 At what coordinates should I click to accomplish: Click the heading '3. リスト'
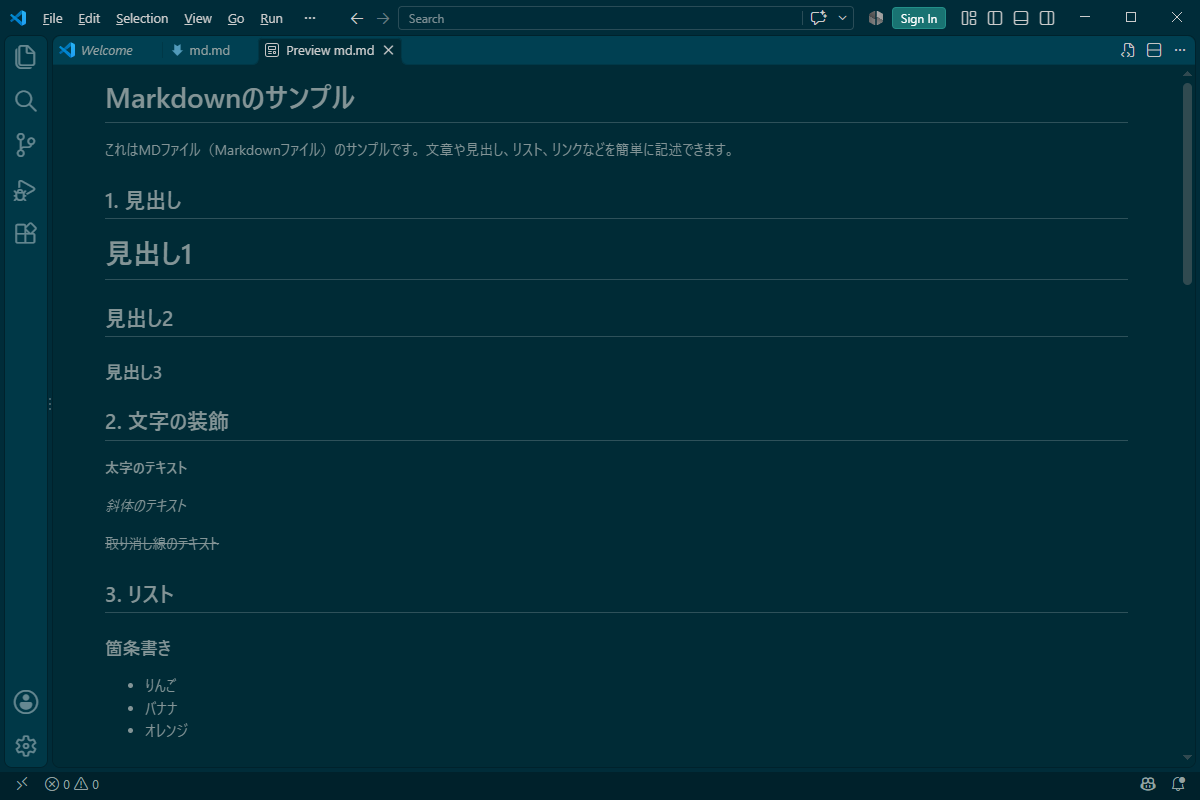point(140,594)
